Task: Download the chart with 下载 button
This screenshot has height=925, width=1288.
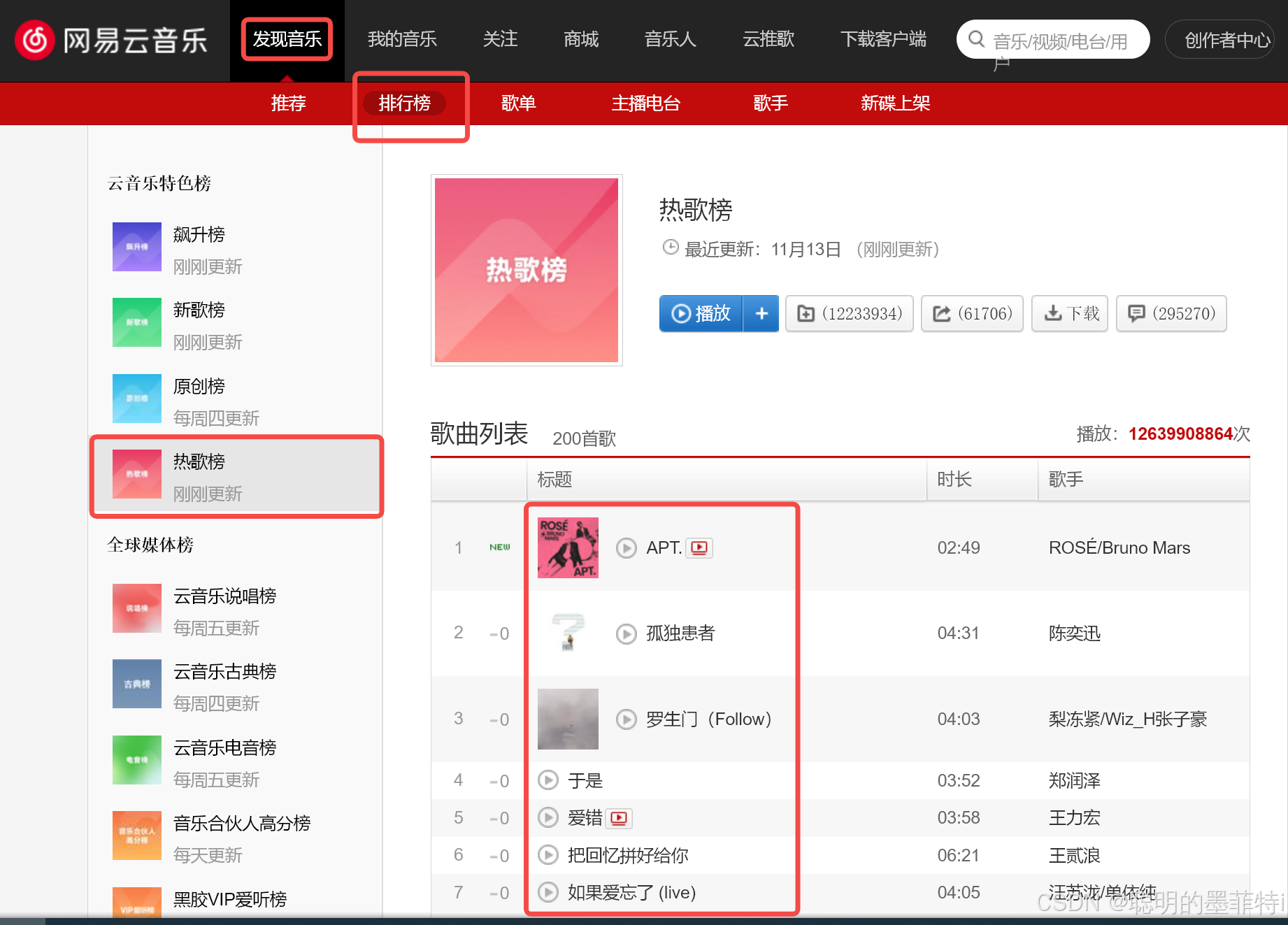Action: [x=1070, y=313]
